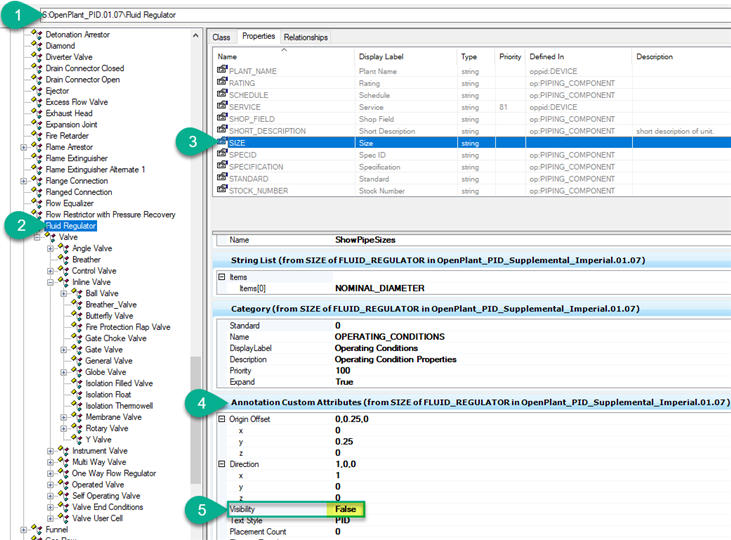Select the Valve User Cell node
The width and height of the screenshot is (731, 540).
(97, 518)
